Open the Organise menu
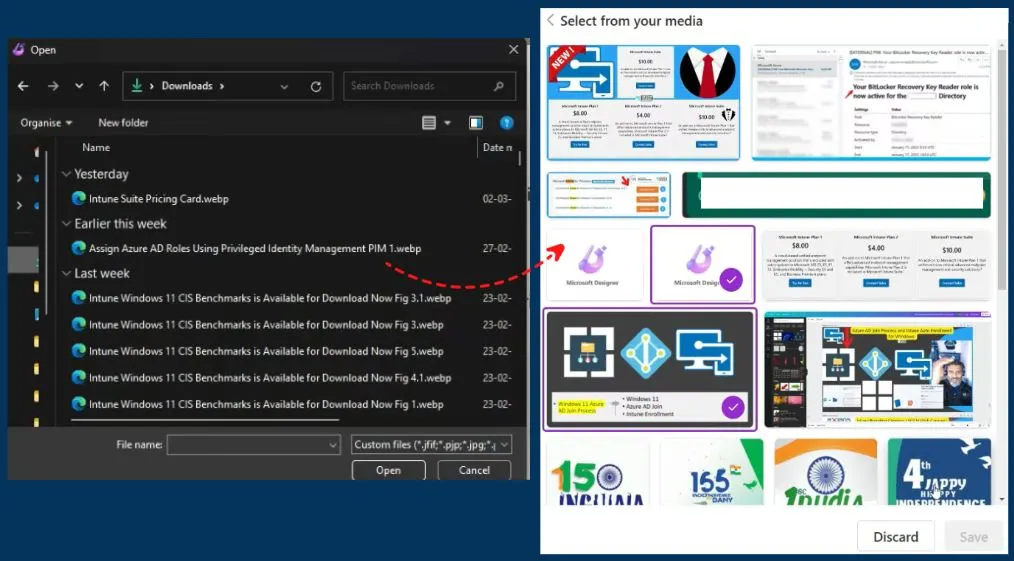Viewport: 1014px width, 561px height. tap(46, 123)
